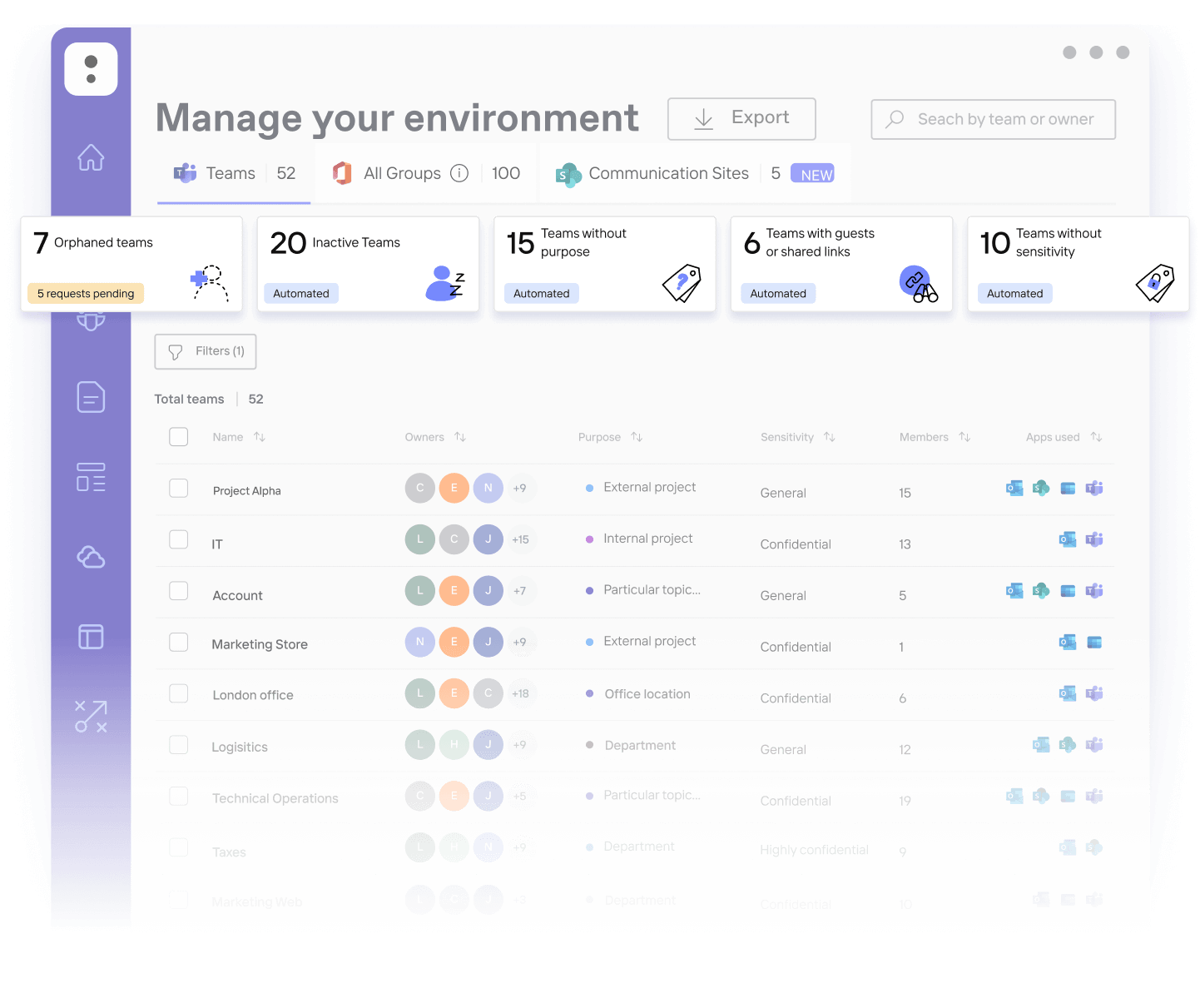
Task: Check the Logisitics row checkbox
Action: pos(179,745)
